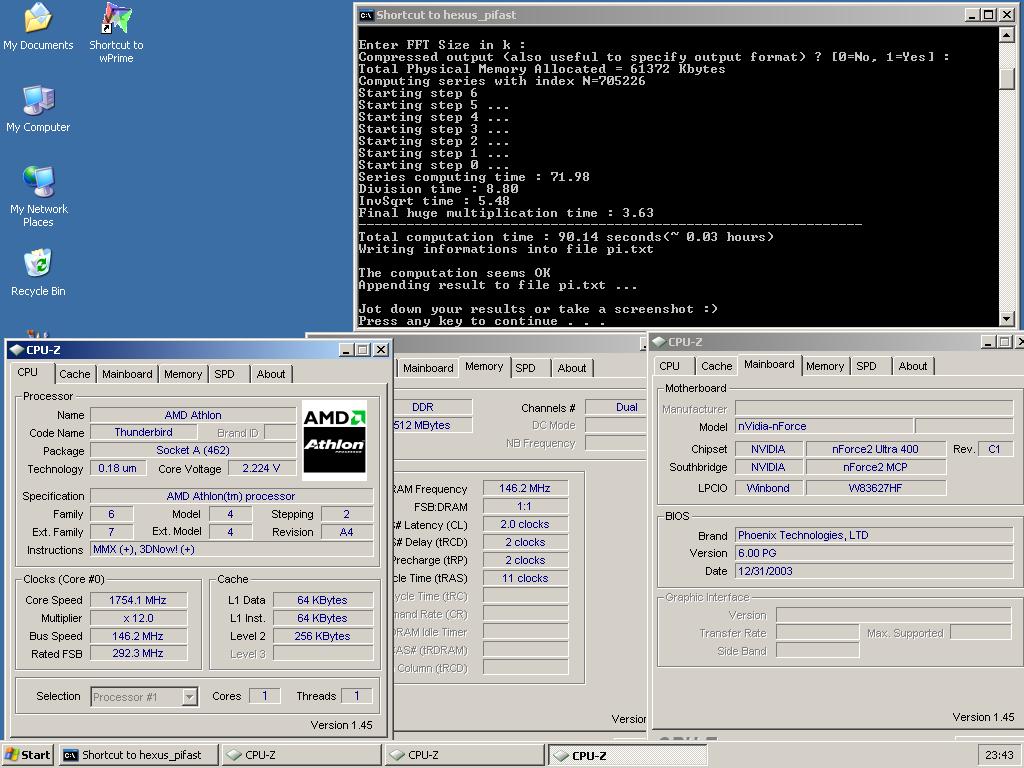Click the FSB:DRAM 1:1 field
The width and height of the screenshot is (1024, 768).
pos(525,506)
